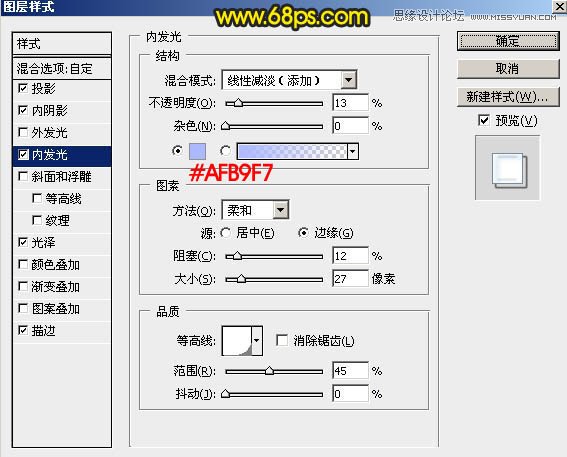Select the 内阴影 style row label
This screenshot has width=567, height=457.
[x=49, y=110]
